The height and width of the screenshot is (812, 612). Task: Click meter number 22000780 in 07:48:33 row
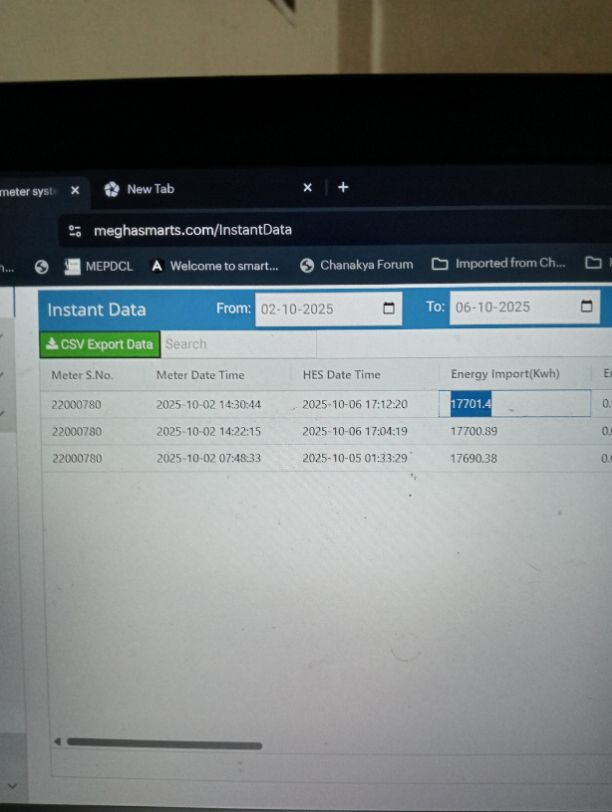pos(76,458)
